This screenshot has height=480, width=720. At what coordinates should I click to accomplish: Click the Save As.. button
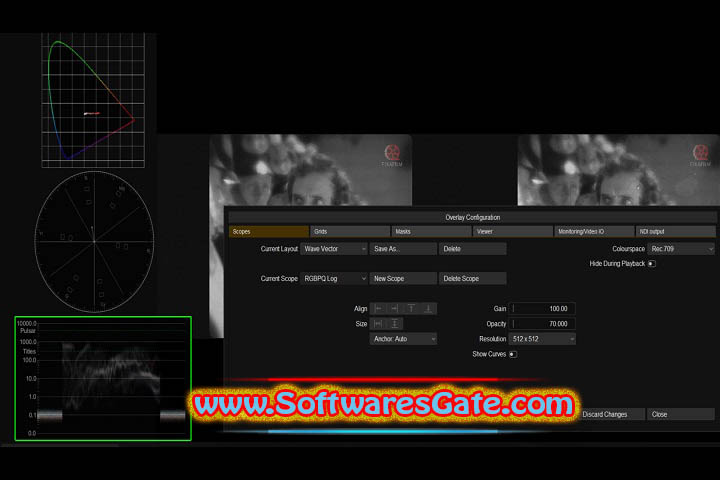[403, 248]
